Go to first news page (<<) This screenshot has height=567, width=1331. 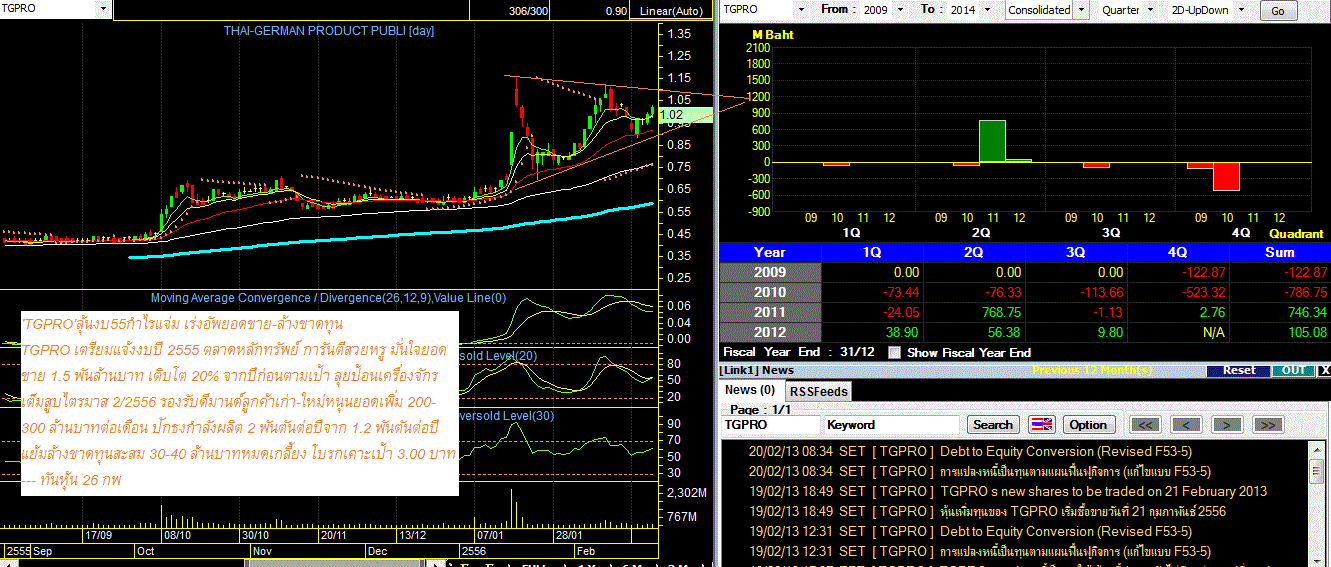coord(1146,424)
